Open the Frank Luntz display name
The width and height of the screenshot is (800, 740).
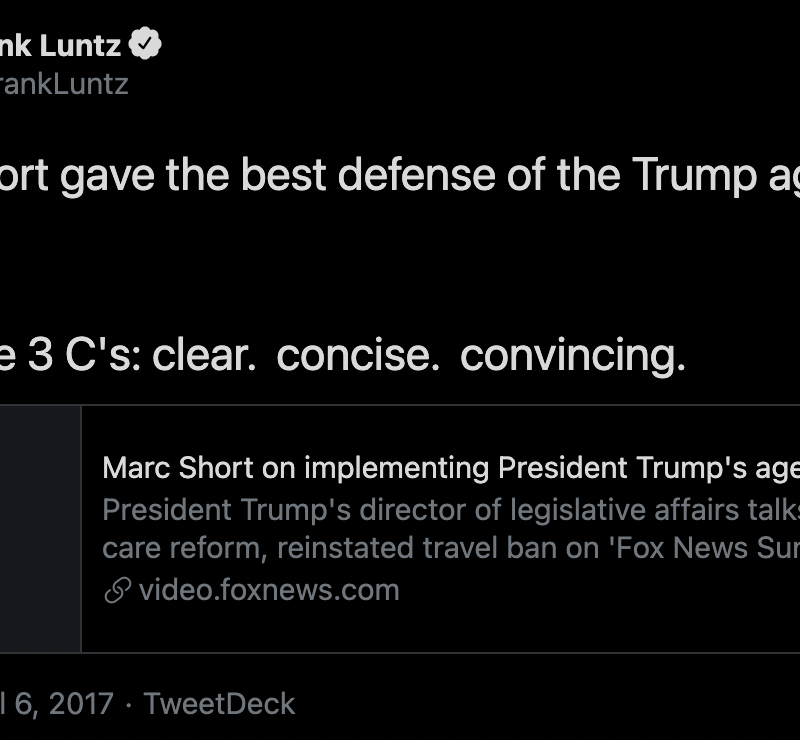tap(61, 45)
